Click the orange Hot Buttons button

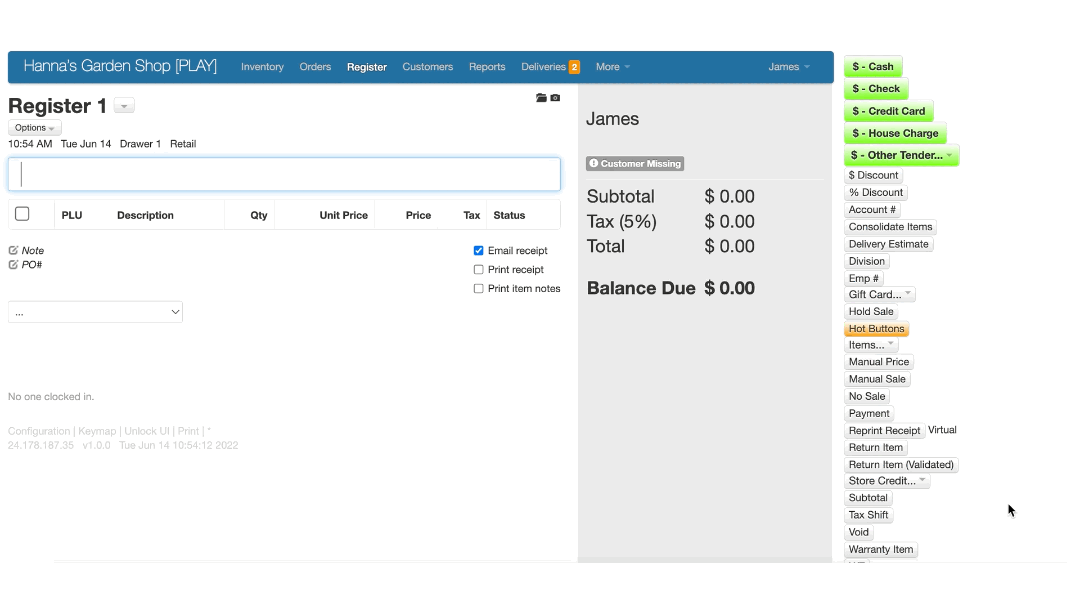876,329
